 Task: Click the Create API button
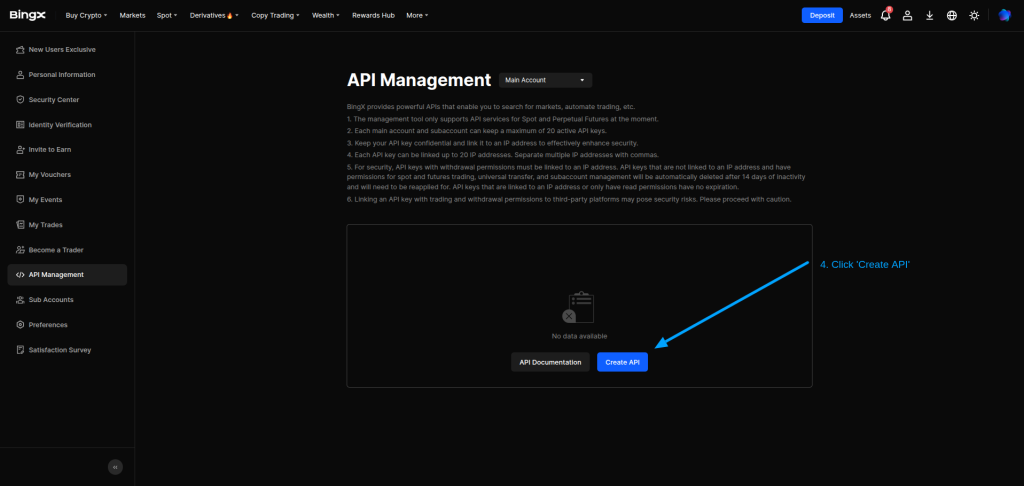622,362
